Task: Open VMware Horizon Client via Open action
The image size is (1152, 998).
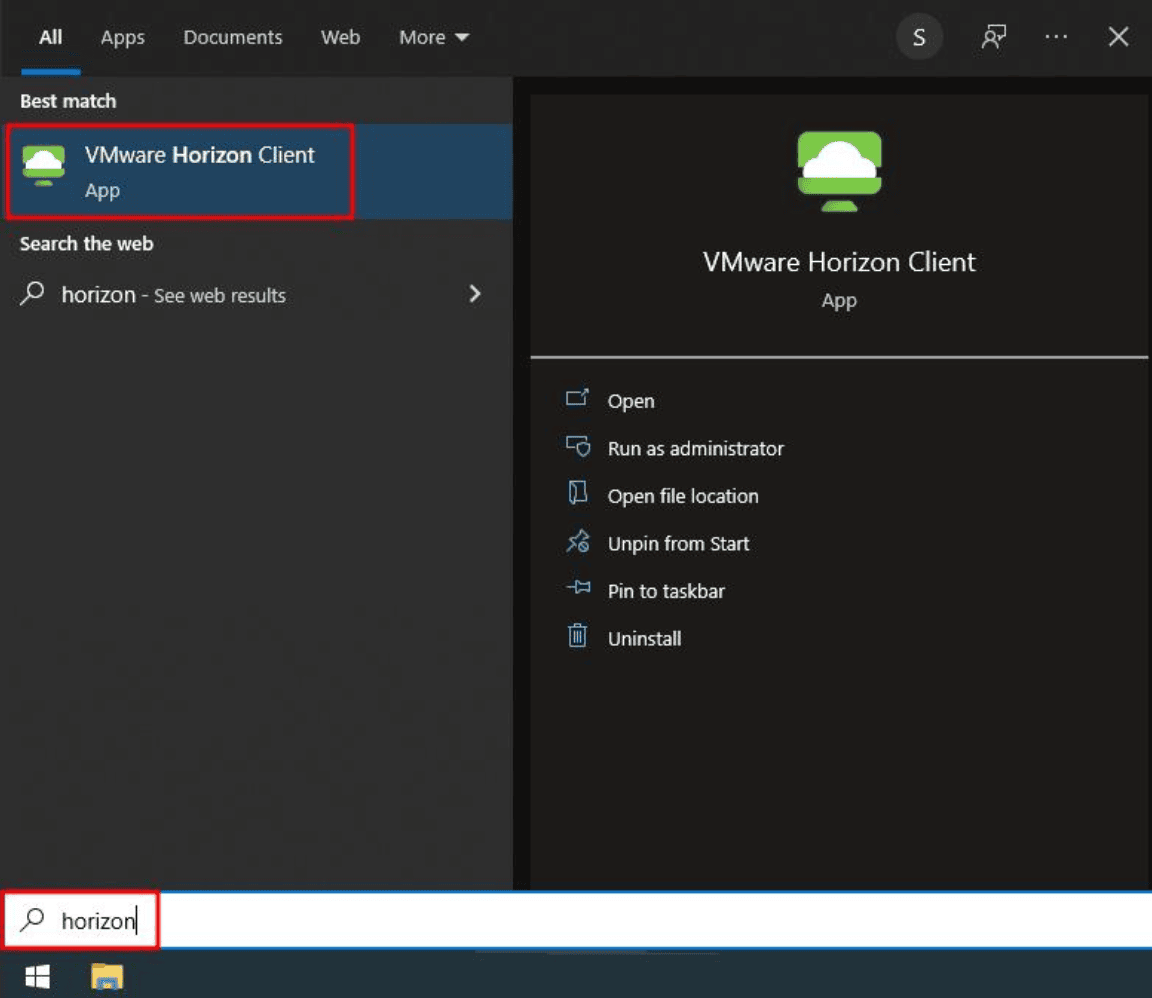Action: click(631, 401)
